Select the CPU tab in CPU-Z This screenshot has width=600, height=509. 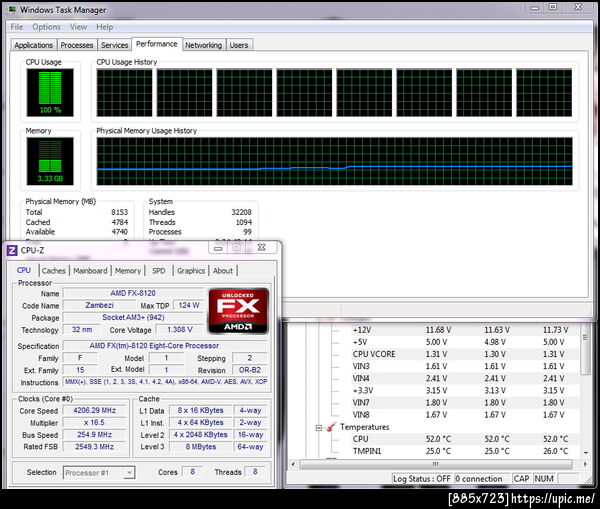24,270
